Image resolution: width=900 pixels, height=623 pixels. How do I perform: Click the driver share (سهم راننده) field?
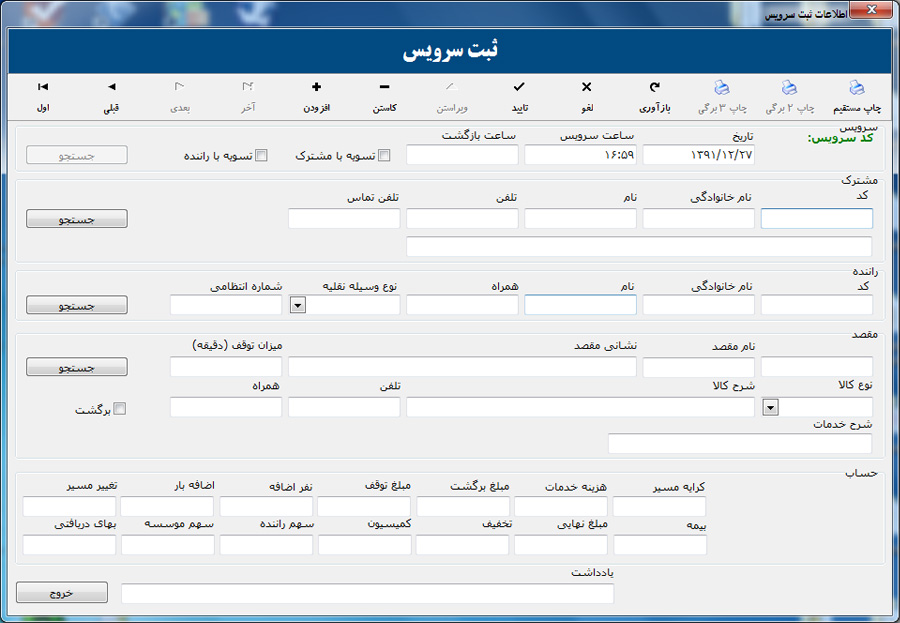click(266, 545)
